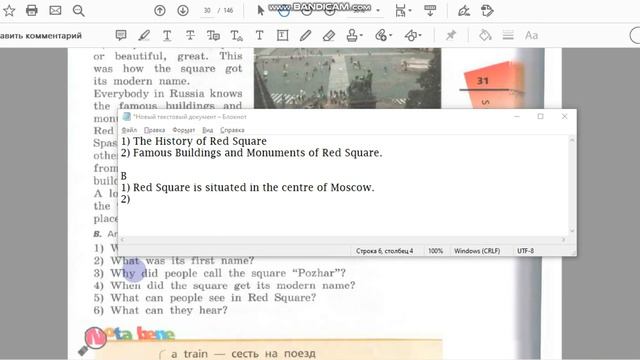Select the eraser tool
This screenshot has height=360, width=640.
click(x=329, y=36)
